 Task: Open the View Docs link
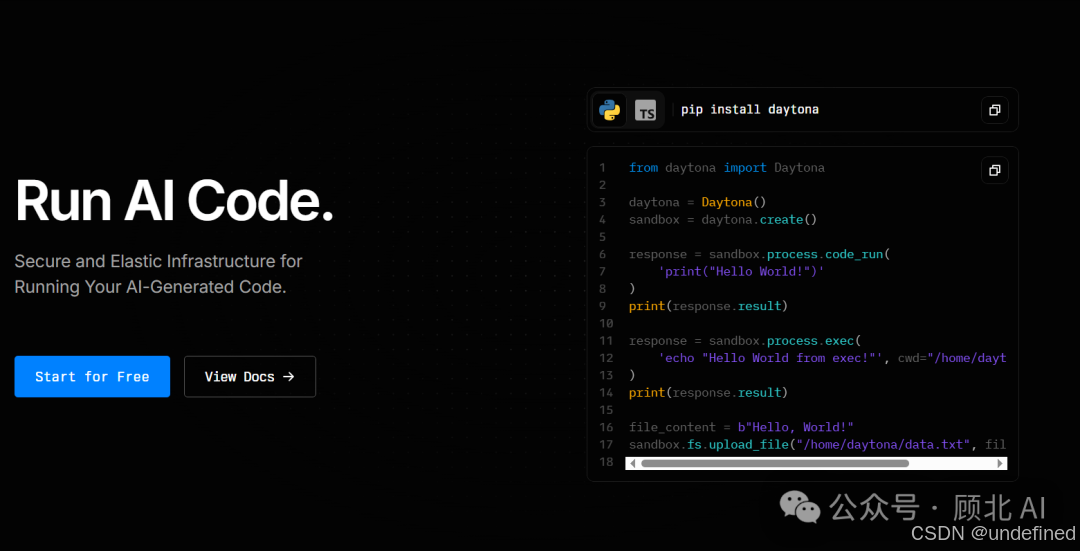tap(250, 377)
